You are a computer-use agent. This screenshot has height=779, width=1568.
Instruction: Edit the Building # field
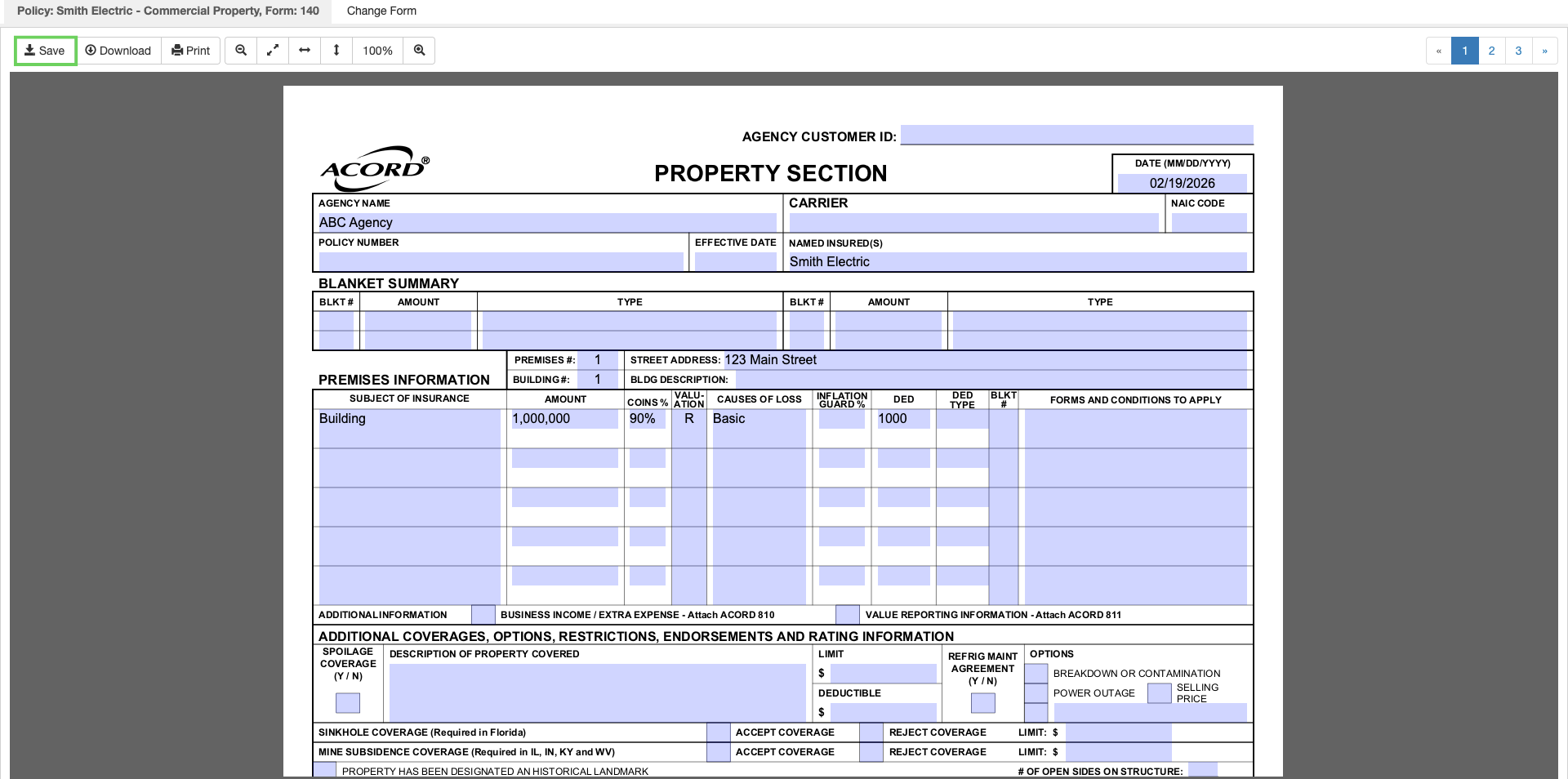[598, 379]
